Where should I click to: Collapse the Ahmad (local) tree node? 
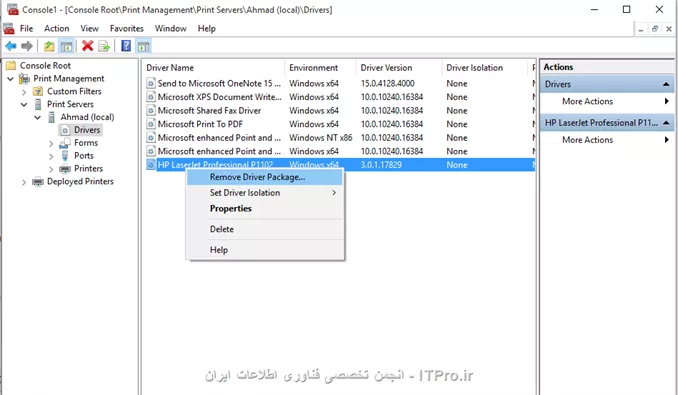[x=38, y=117]
